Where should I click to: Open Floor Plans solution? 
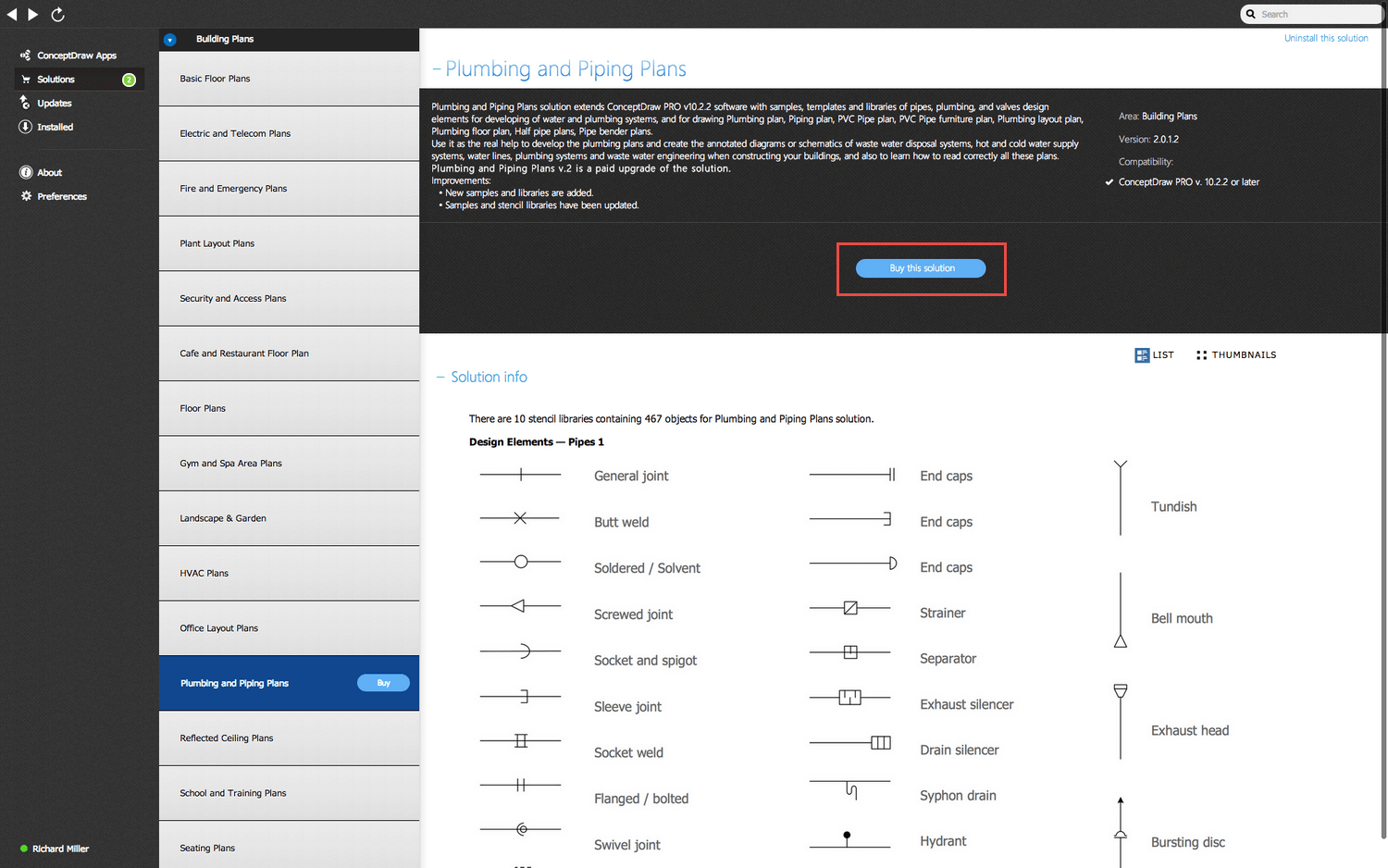click(289, 408)
